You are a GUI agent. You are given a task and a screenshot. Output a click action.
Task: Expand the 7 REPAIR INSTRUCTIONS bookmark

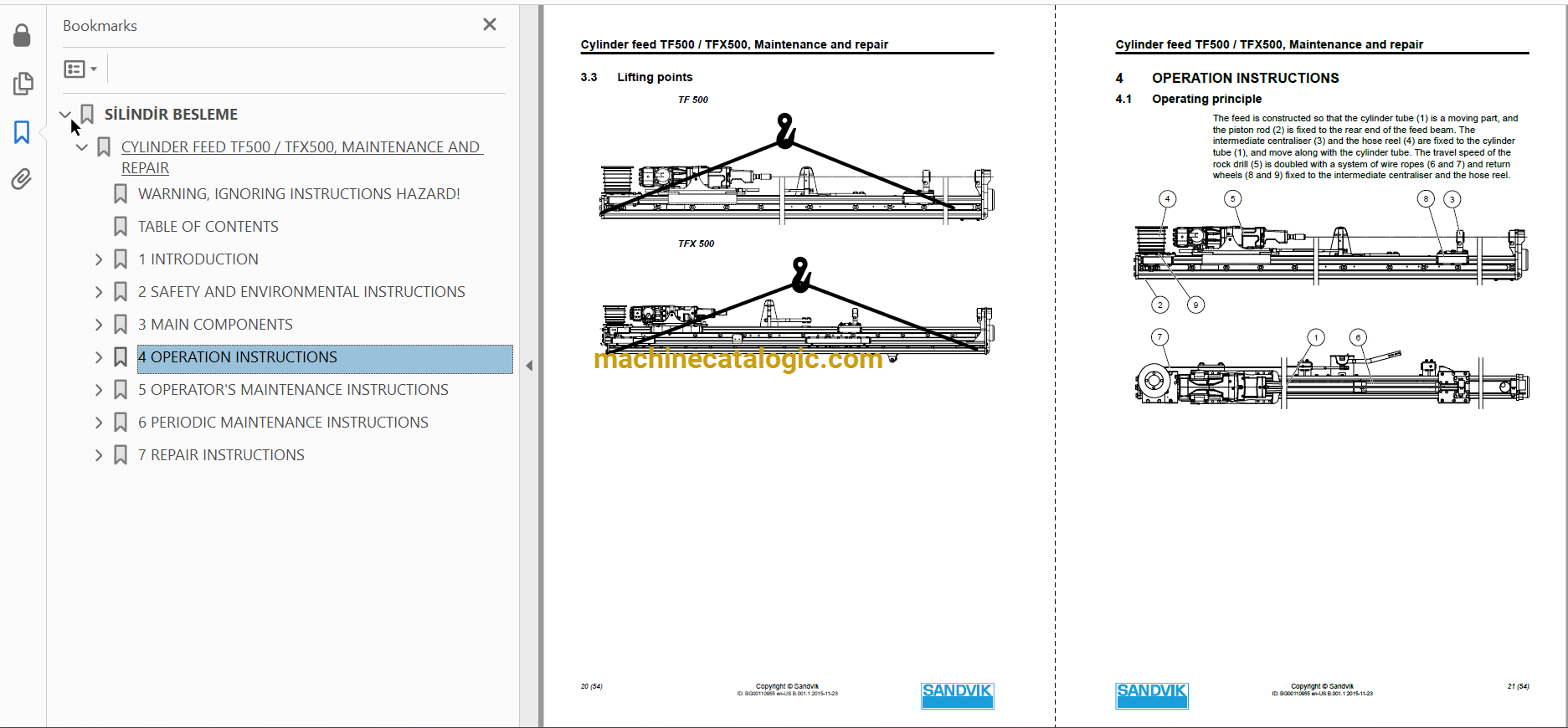99,455
